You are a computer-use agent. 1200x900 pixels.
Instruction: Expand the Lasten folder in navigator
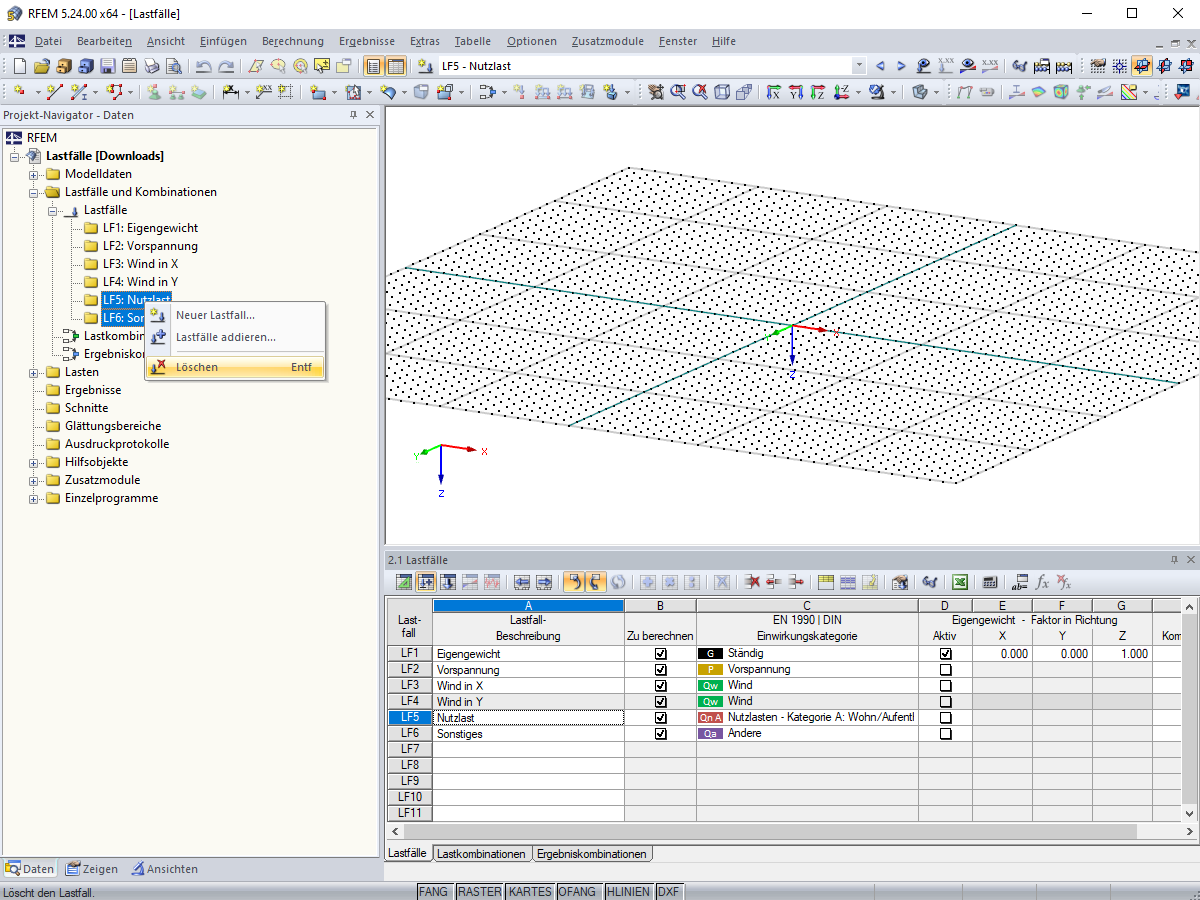(x=34, y=372)
